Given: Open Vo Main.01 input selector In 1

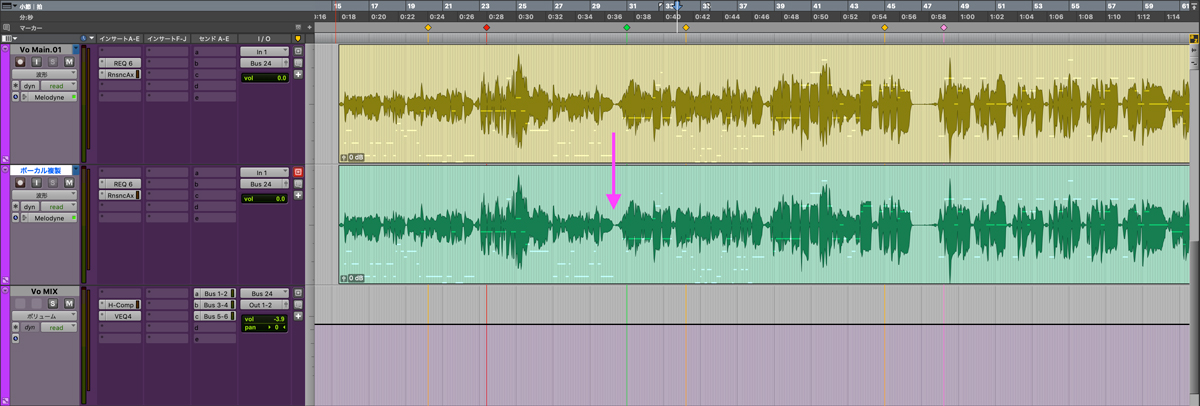Looking at the screenshot, I should (264, 51).
